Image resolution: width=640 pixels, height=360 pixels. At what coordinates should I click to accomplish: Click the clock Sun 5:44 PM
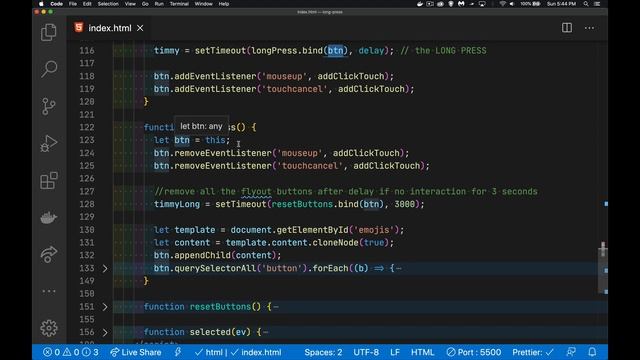[561, 4]
